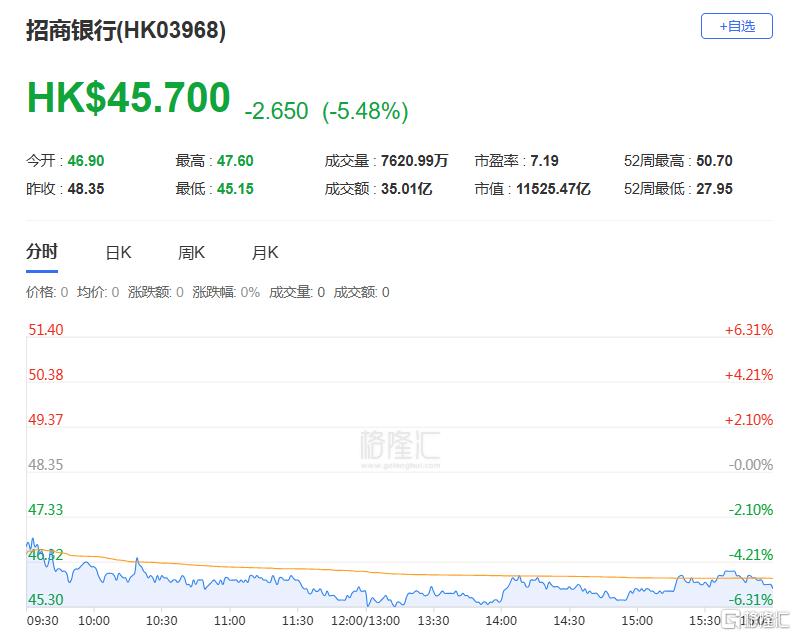This screenshot has height=636, width=796.
Task: Click the -4.21% right axis label
Action: 751,555
